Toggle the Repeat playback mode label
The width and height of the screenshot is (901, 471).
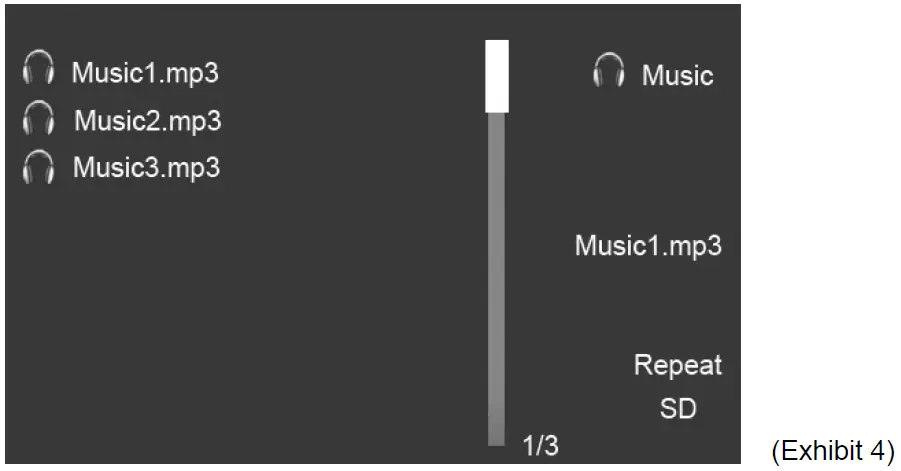[x=677, y=365]
